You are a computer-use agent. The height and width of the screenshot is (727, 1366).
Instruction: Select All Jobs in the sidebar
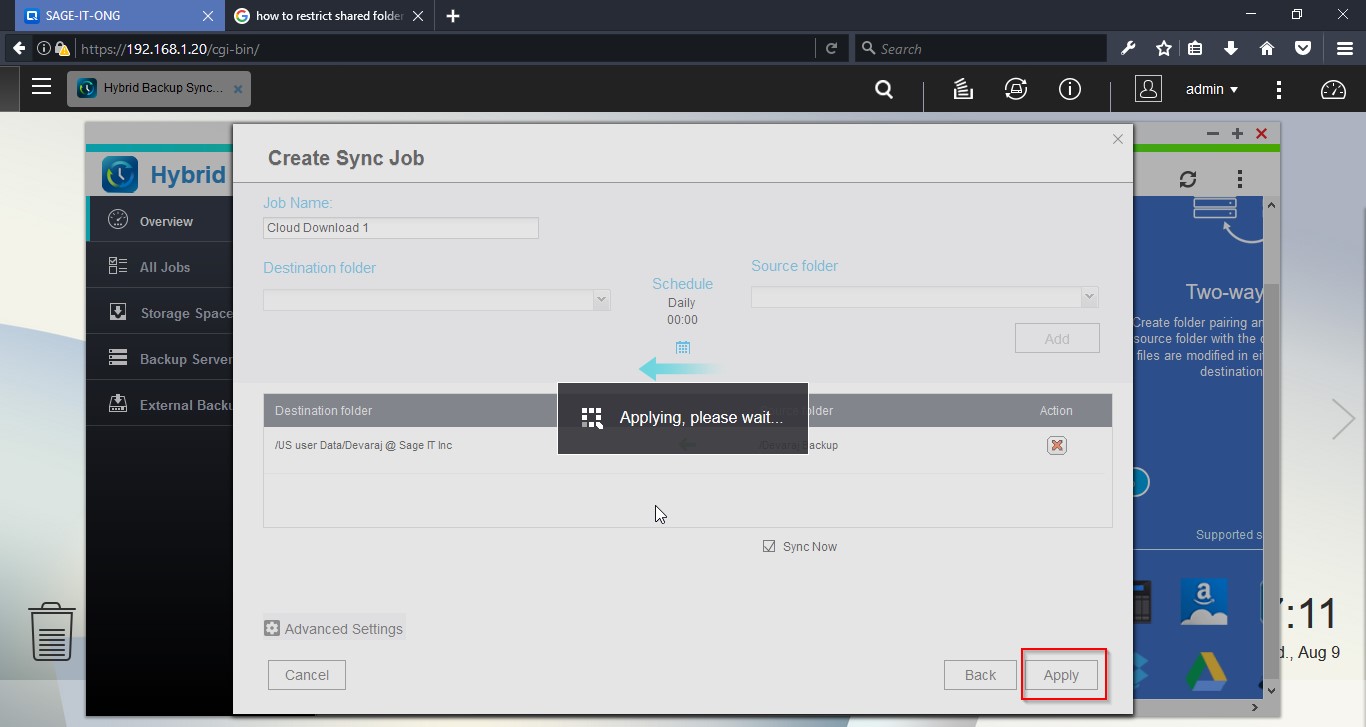tap(164, 267)
